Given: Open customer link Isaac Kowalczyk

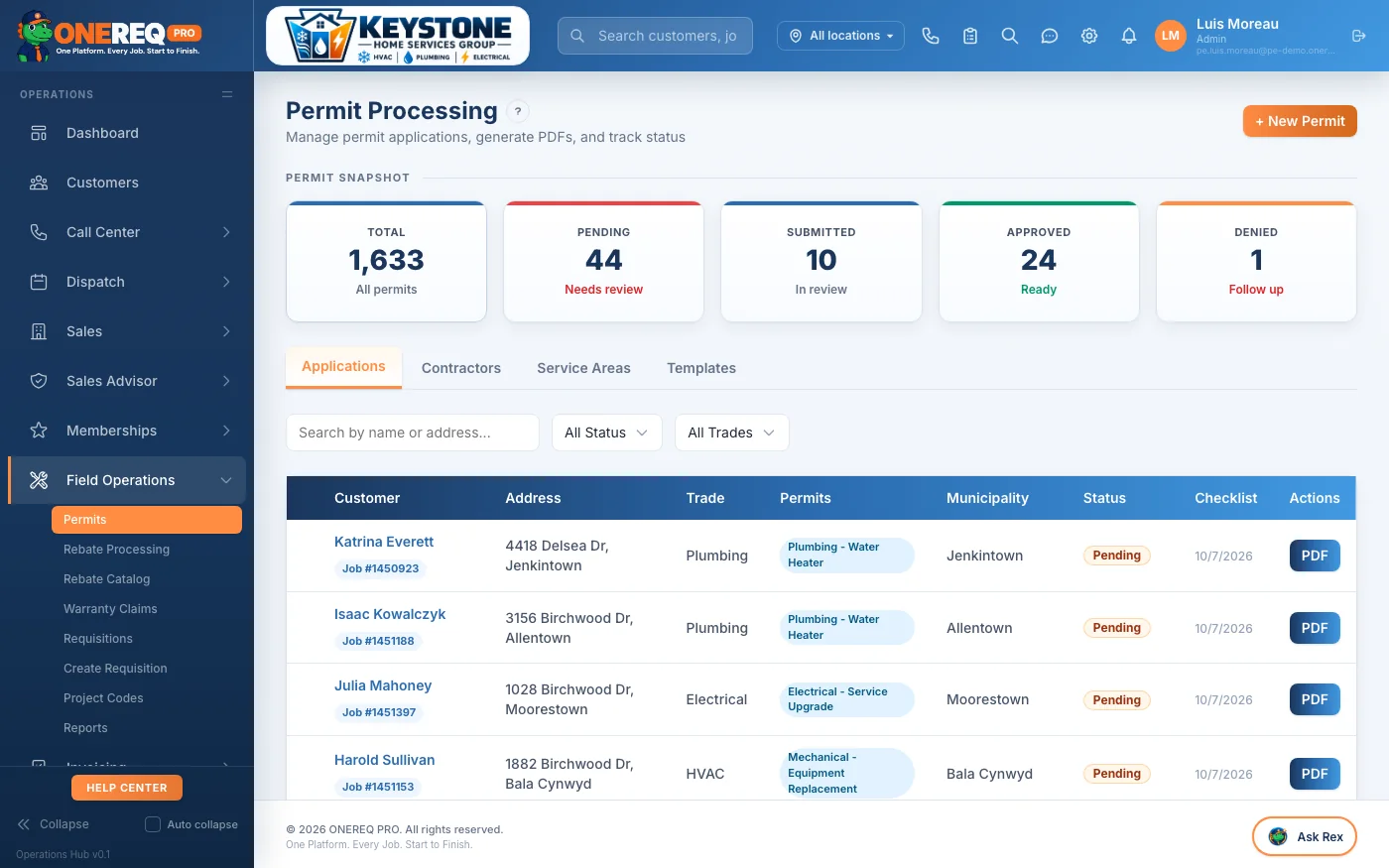Looking at the screenshot, I should (x=390, y=614).
